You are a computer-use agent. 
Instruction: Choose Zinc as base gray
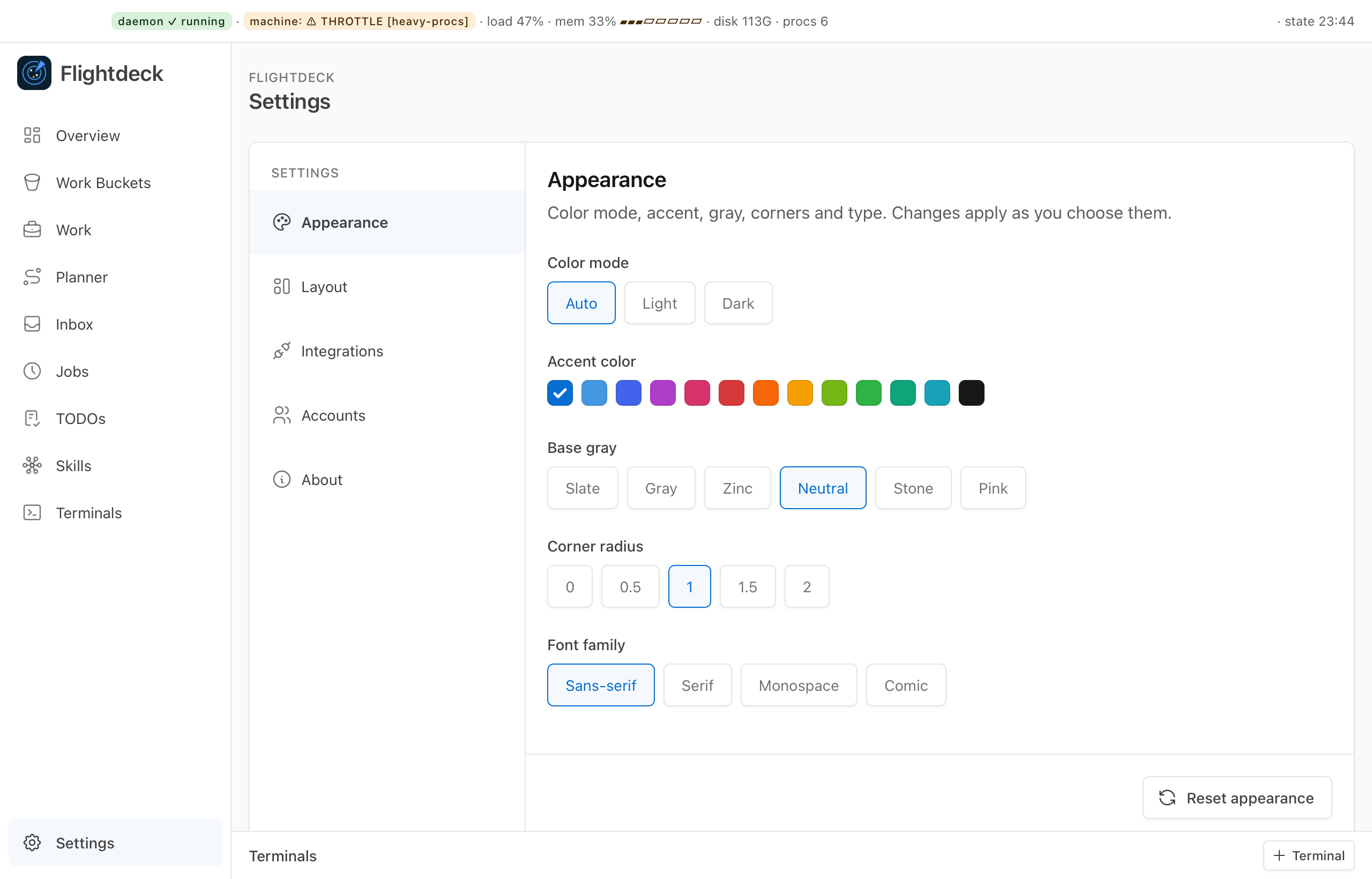pos(737,488)
